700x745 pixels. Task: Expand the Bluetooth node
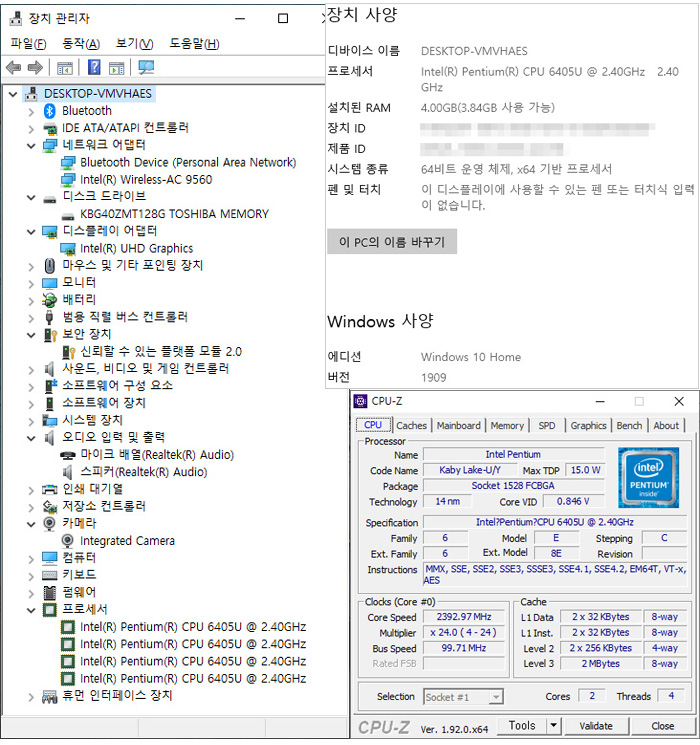tap(31, 112)
